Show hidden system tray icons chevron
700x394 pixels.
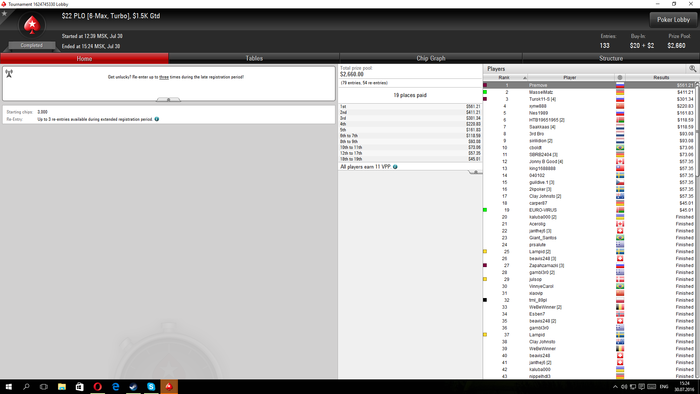[x=615, y=387]
